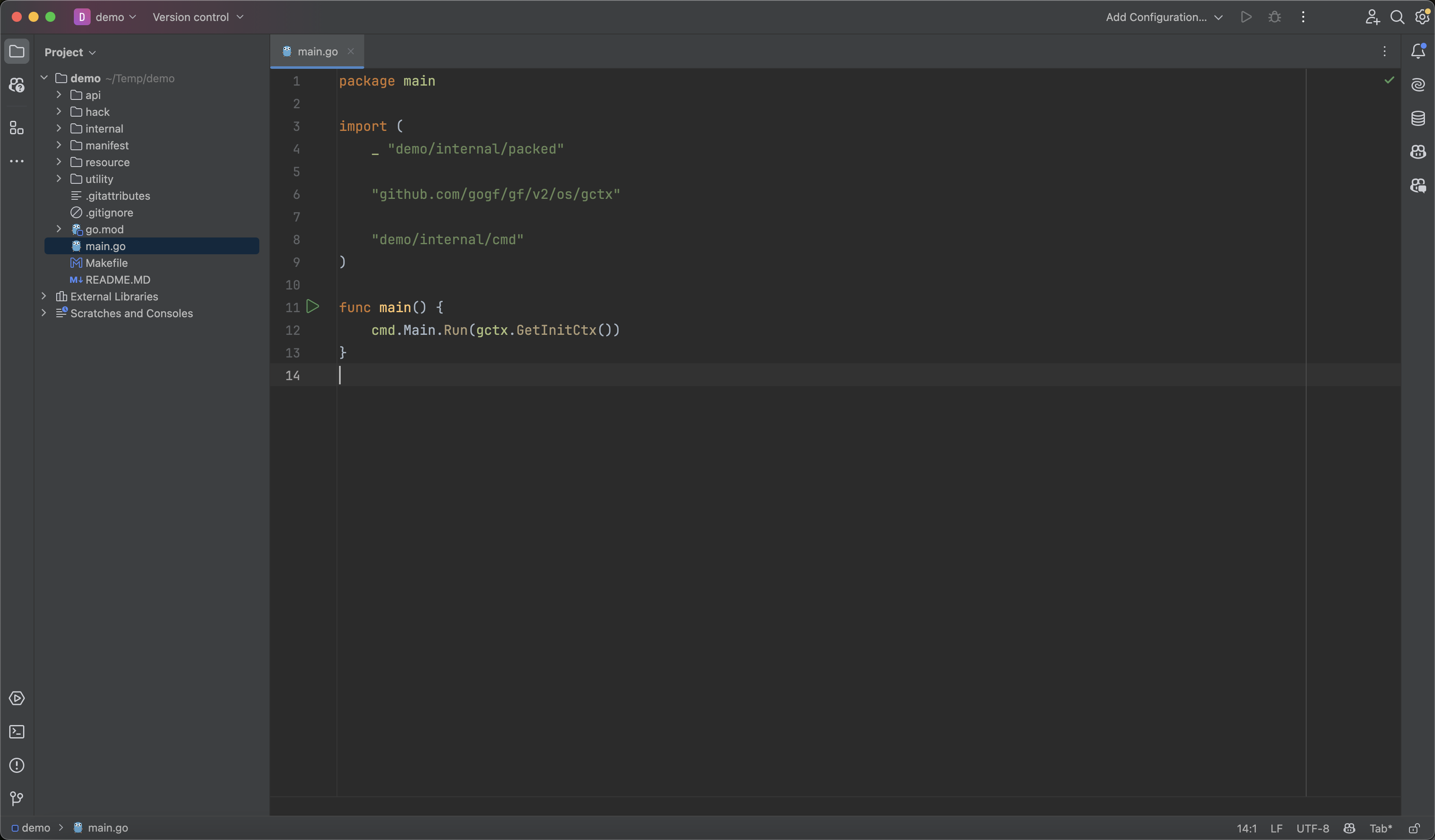Viewport: 1435px width, 840px height.
Task: Toggle checkmark on line 1 gutter
Action: pos(1389,80)
